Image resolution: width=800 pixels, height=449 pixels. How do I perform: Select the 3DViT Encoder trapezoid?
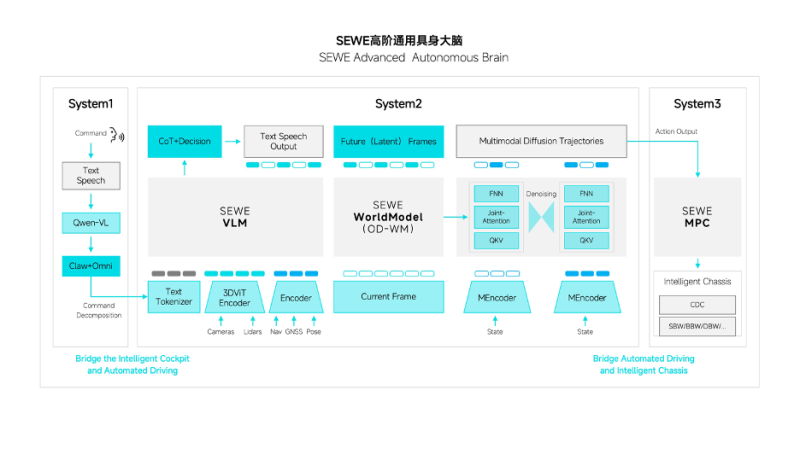pos(235,297)
